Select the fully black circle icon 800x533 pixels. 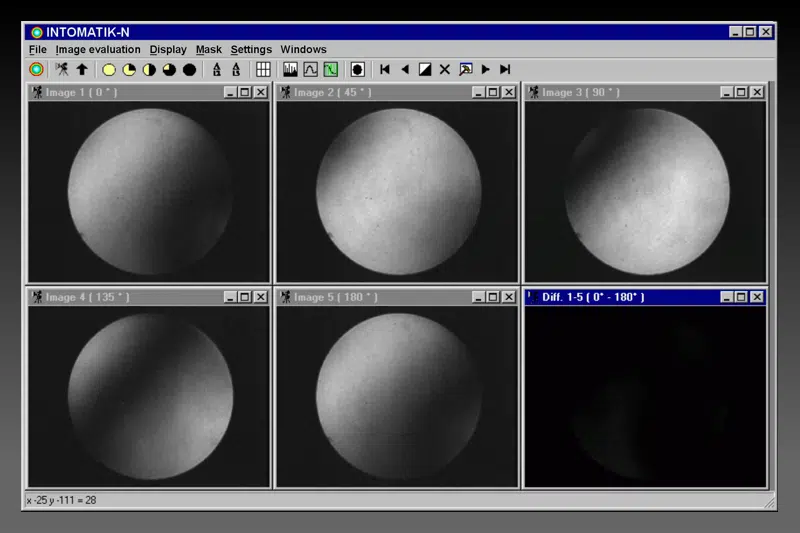[189, 70]
